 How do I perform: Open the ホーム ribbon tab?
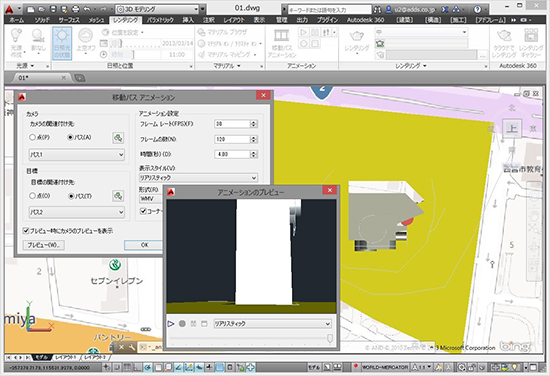[16, 20]
